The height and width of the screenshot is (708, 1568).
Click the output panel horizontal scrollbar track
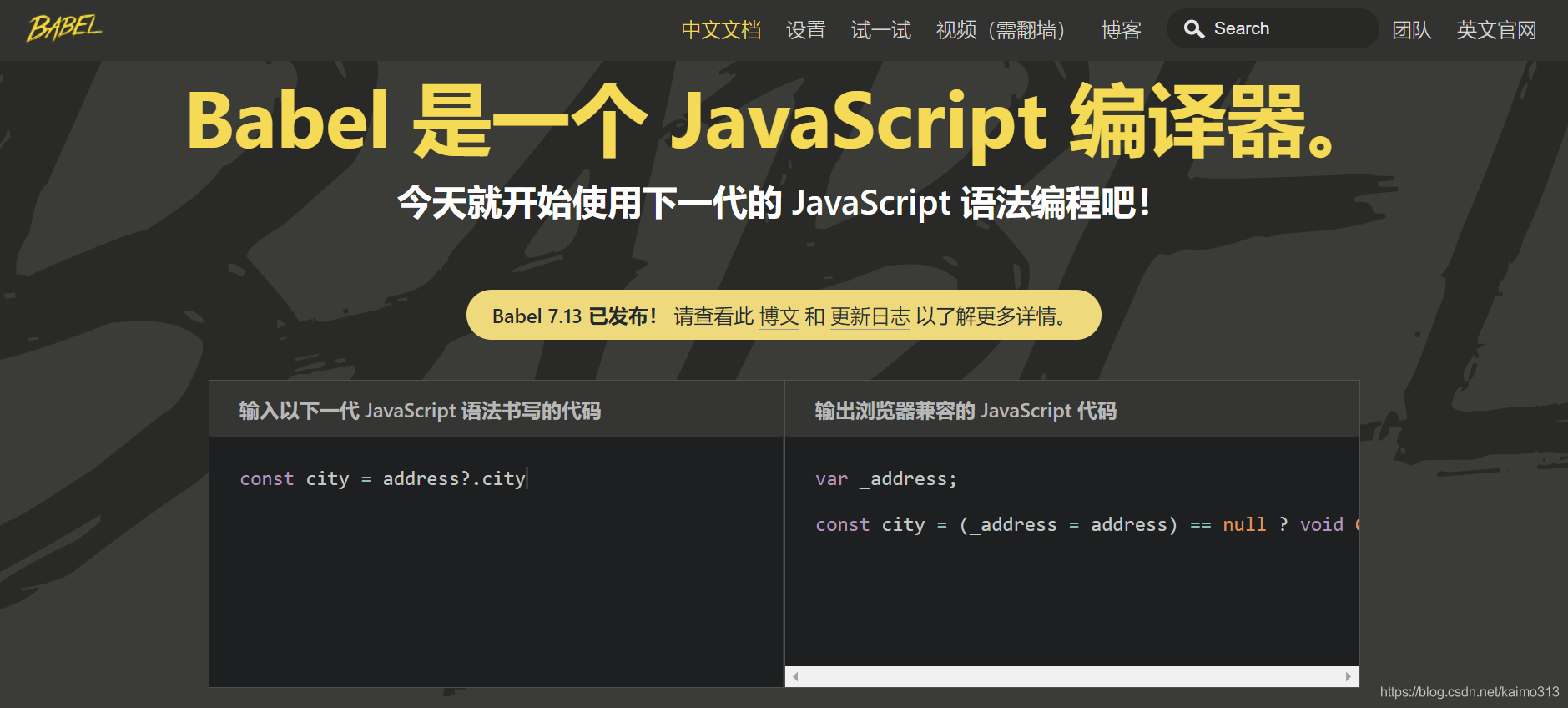pyautogui.click(x=1072, y=677)
